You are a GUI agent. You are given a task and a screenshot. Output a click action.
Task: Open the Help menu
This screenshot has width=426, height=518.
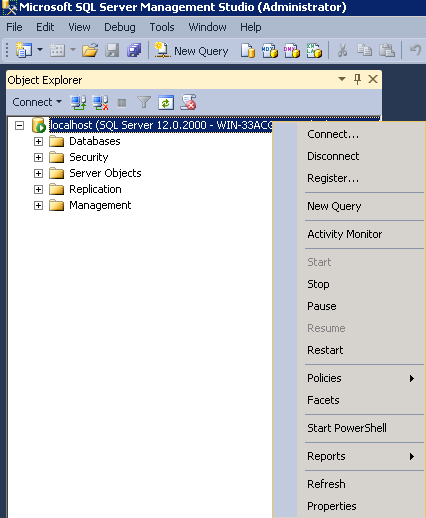251,27
